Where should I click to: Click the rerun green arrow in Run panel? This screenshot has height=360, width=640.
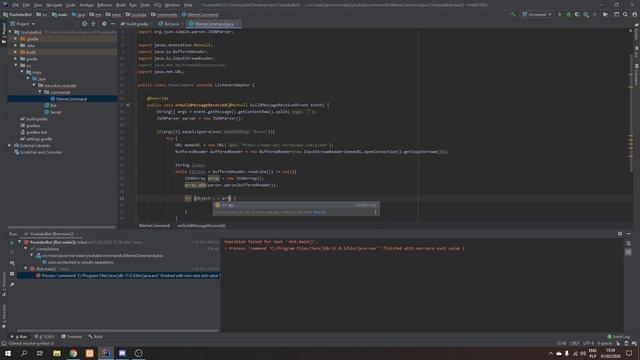tap(12, 242)
